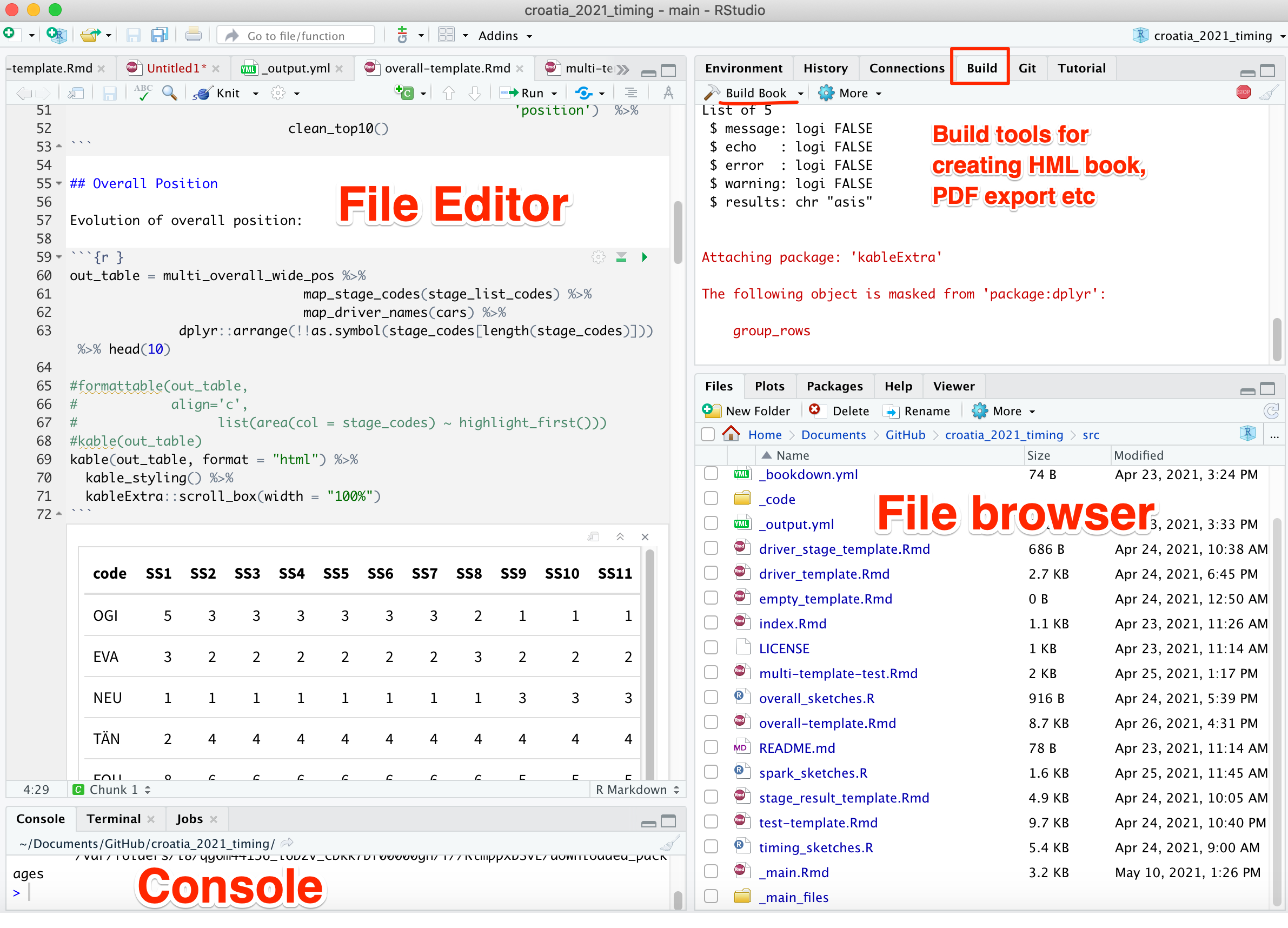Viewport: 1288px width, 928px height.
Task: Open the Chunk 1 navigation selector
Action: (112, 790)
